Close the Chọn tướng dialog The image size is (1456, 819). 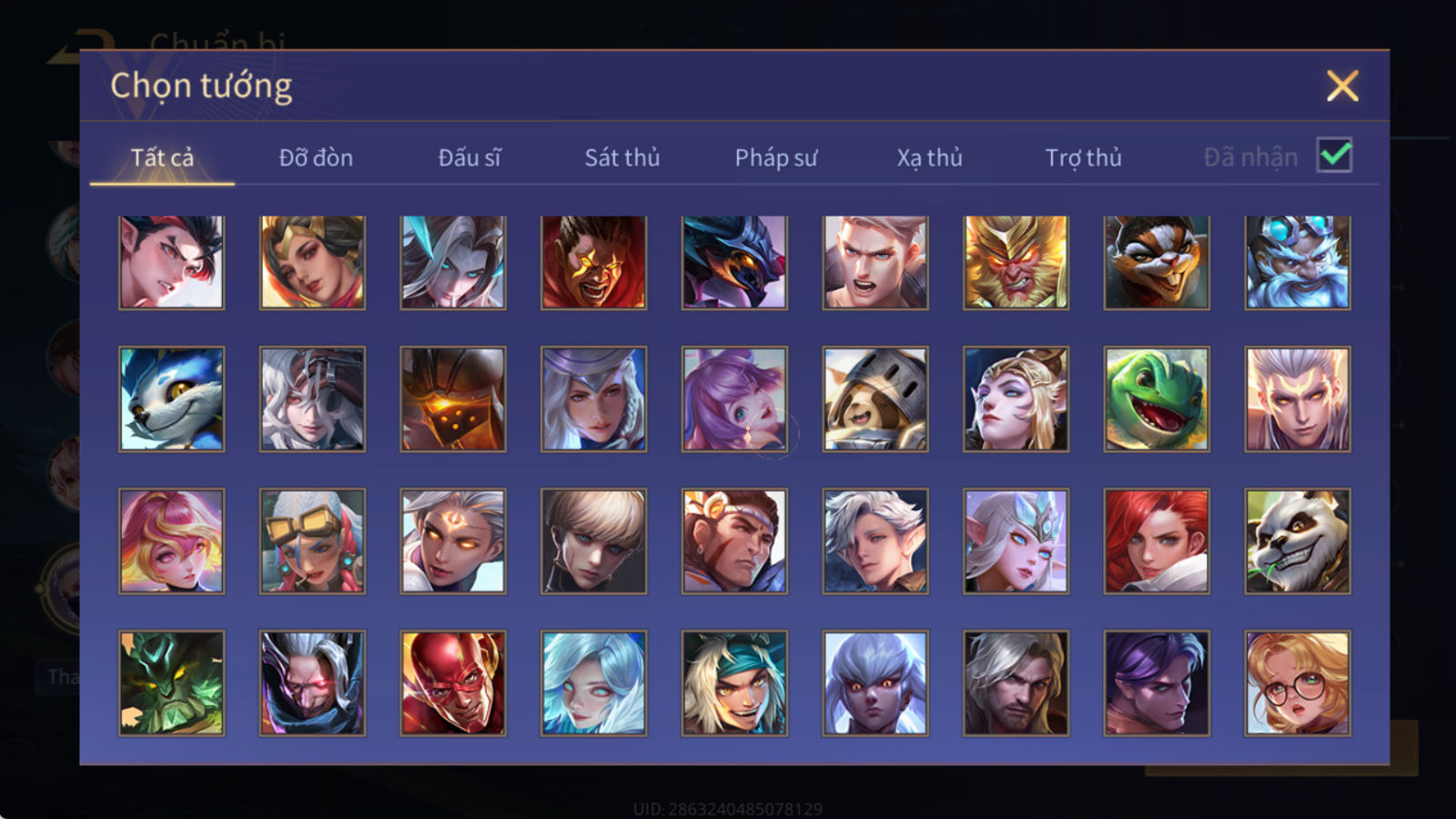coord(1342,86)
